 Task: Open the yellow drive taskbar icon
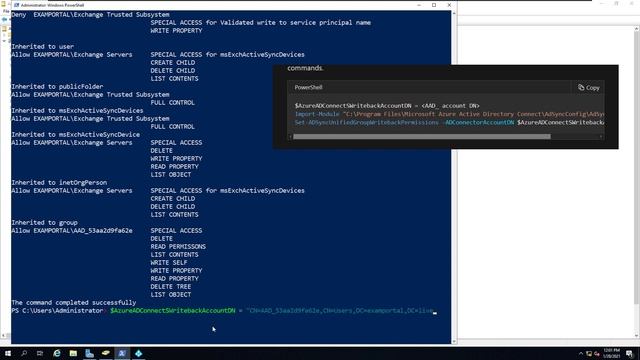[106, 353]
